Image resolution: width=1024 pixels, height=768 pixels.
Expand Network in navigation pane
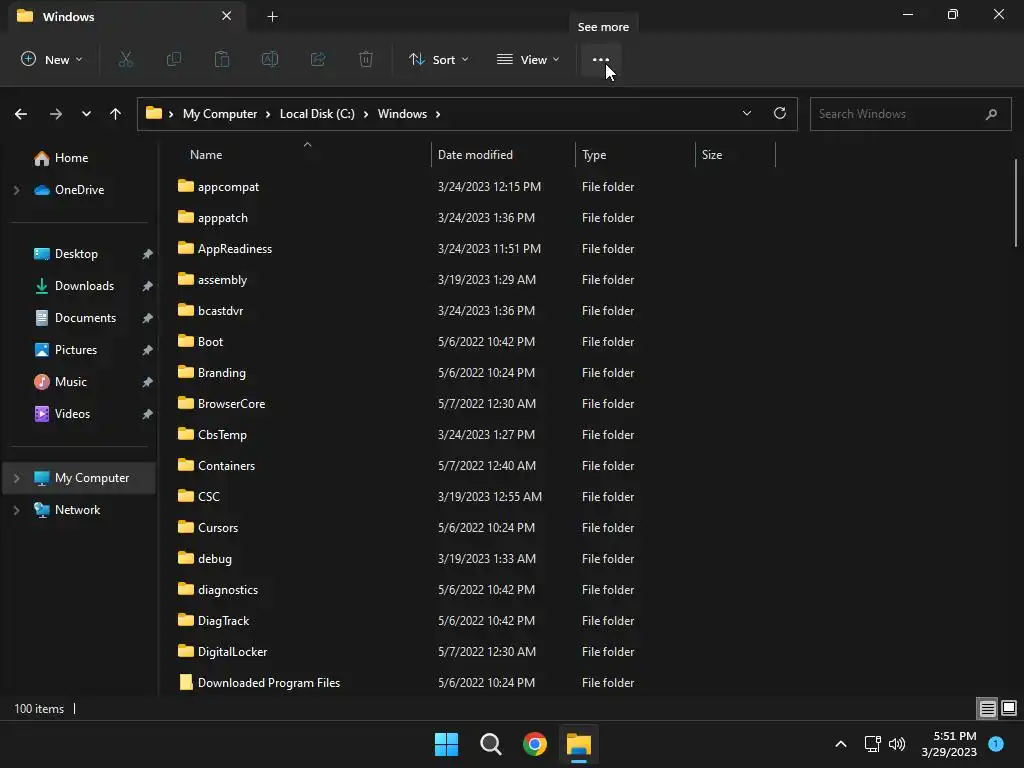pyautogui.click(x=17, y=510)
